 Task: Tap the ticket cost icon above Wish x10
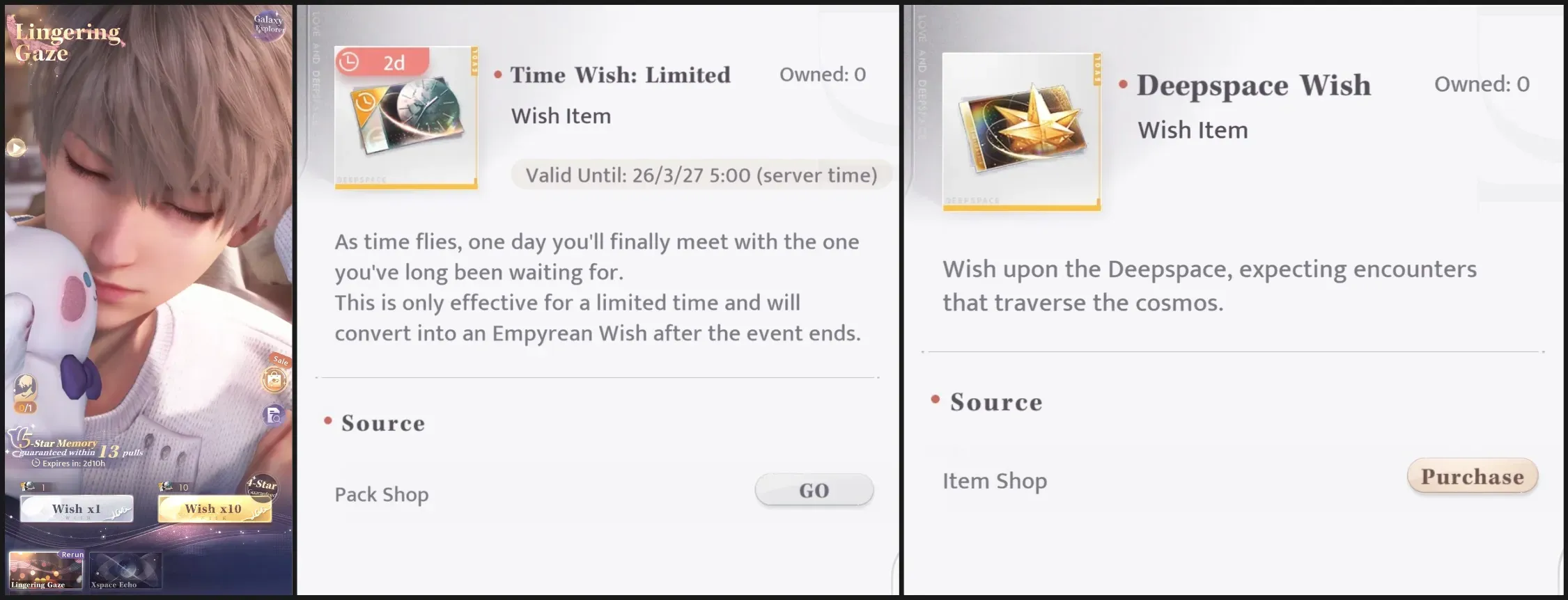pos(166,487)
